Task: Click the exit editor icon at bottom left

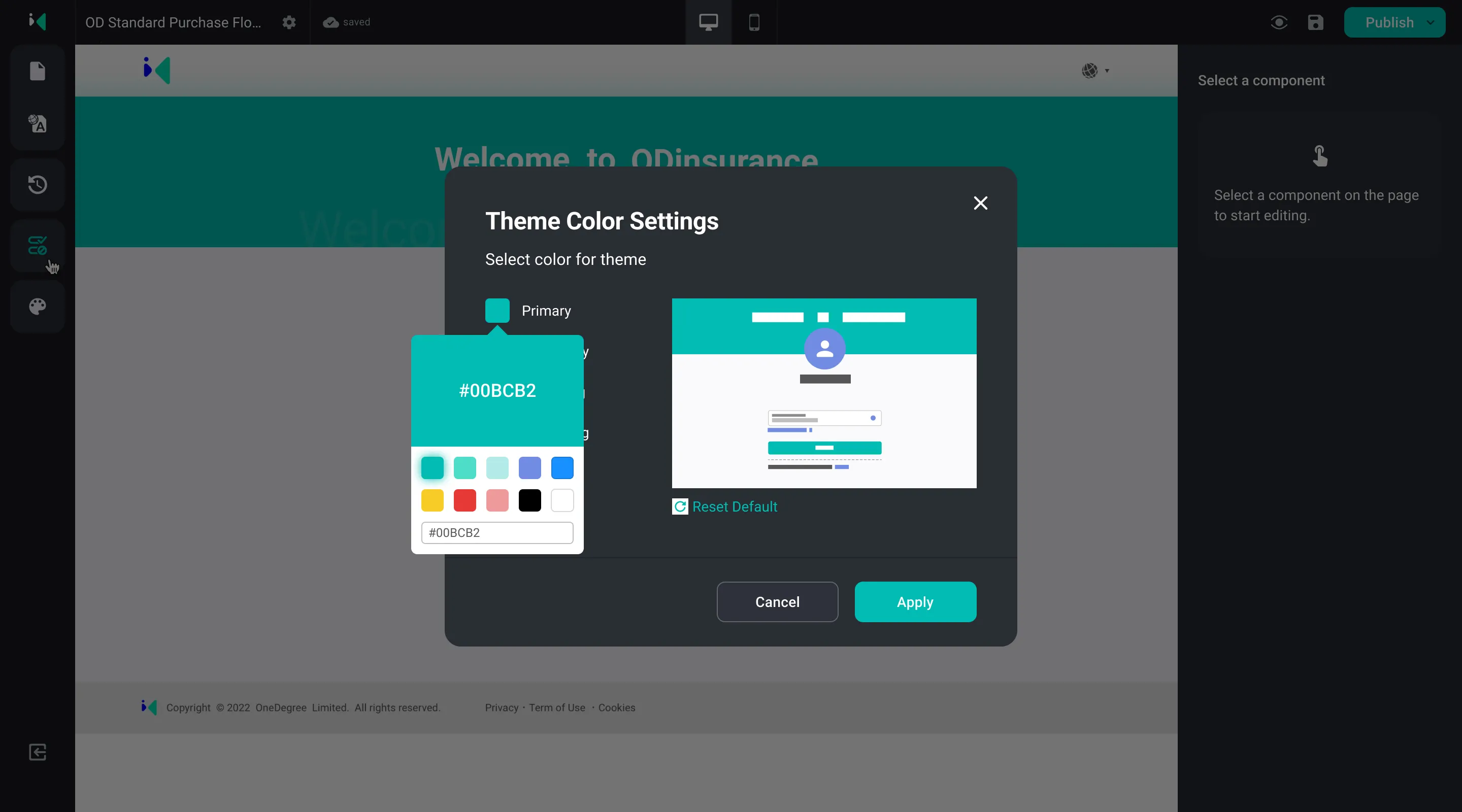Action: [38, 752]
